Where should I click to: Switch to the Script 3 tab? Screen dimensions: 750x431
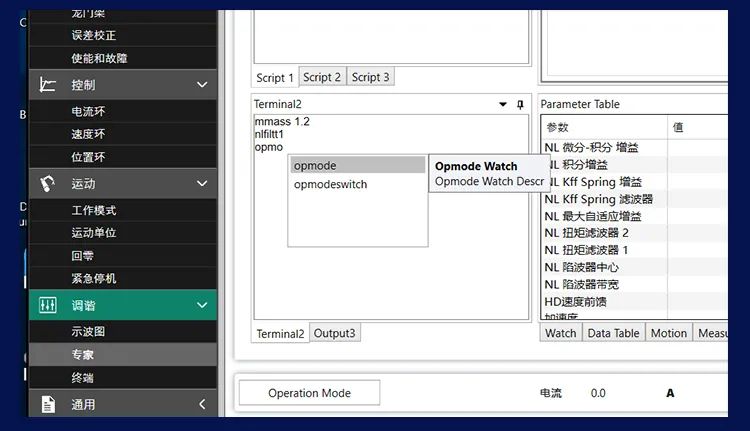tap(370, 77)
